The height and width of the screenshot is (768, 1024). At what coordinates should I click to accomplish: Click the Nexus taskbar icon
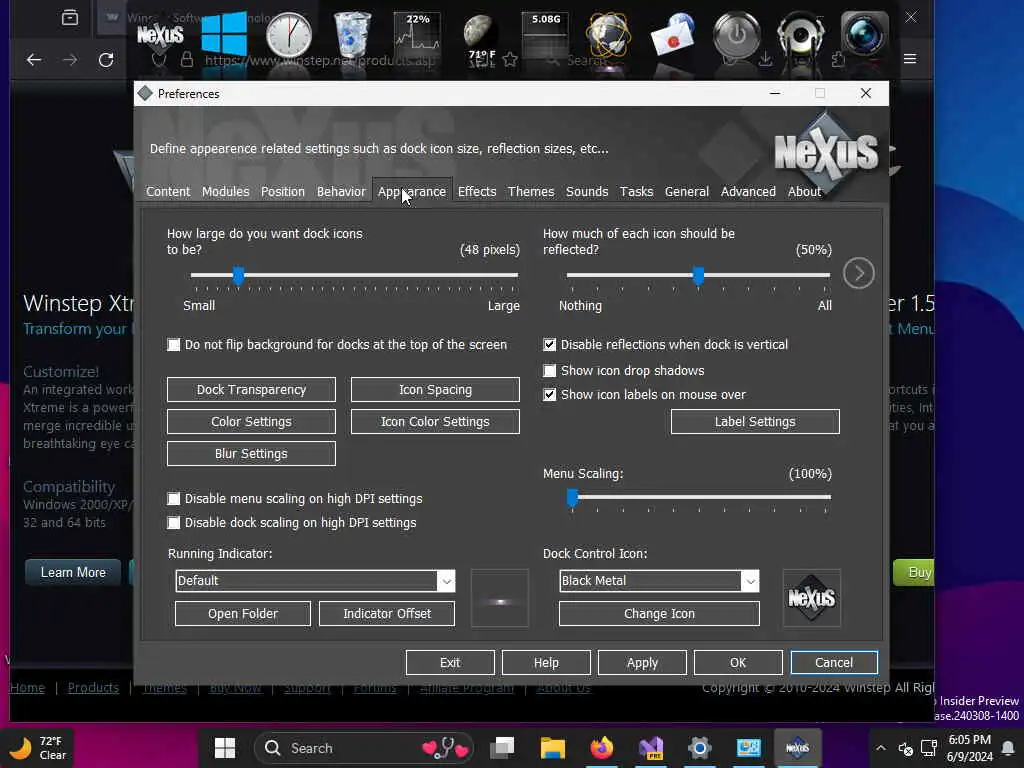[797, 748]
